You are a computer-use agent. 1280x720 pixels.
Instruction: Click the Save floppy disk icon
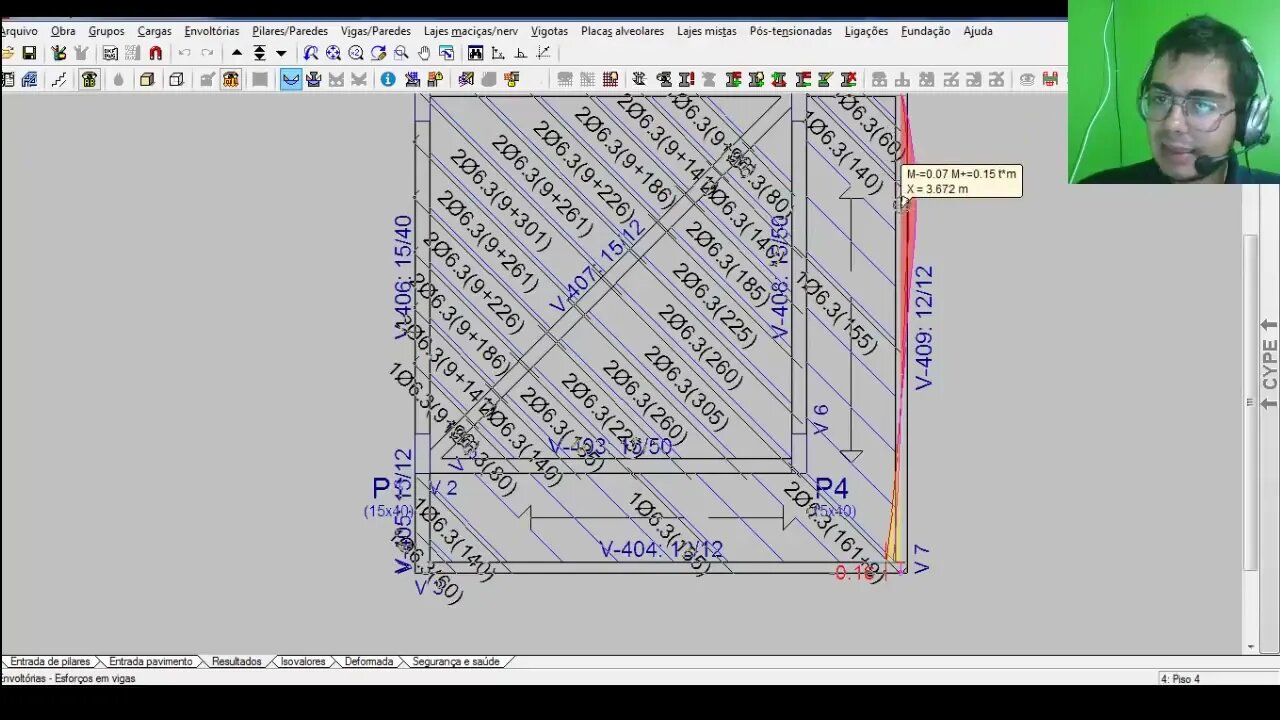(29, 53)
